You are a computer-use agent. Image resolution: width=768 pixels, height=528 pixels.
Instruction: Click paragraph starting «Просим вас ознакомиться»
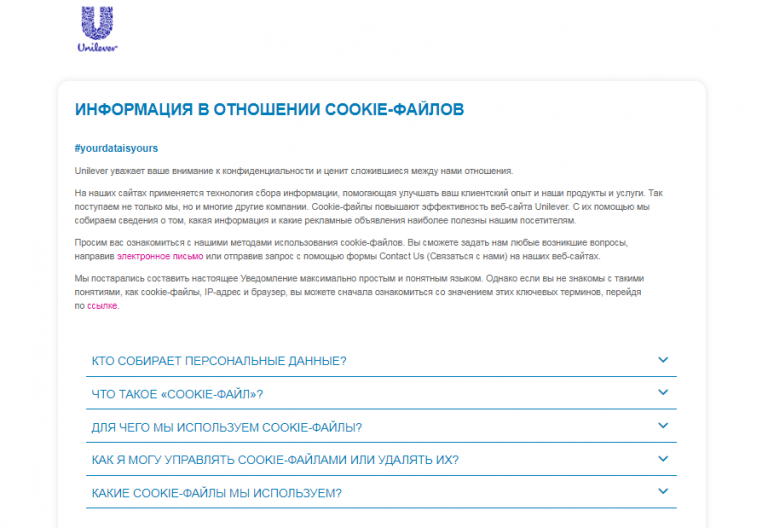pyautogui.click(x=351, y=249)
